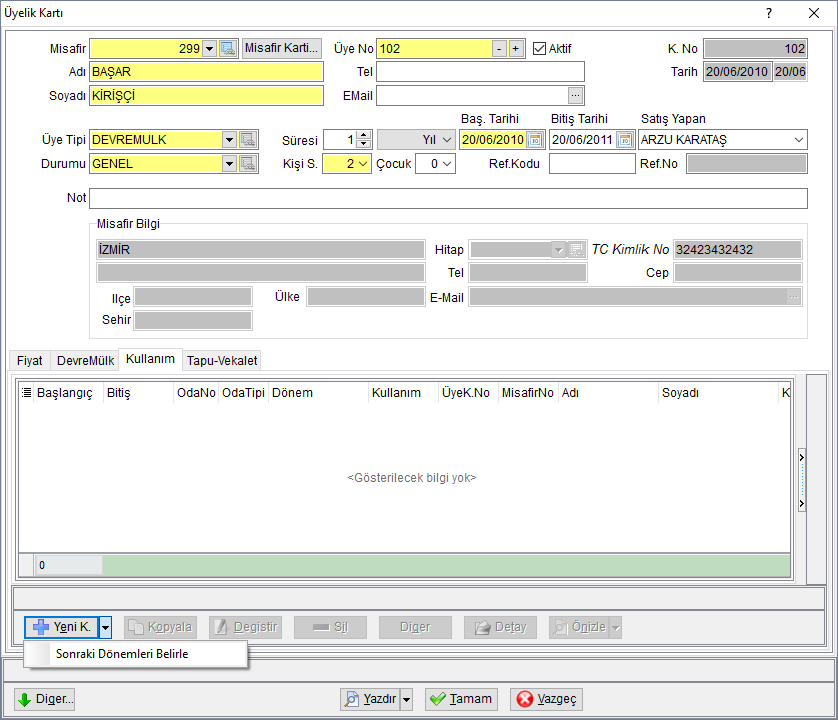Open the Yıl period unit dropdown
Viewport: 838px width, 720px height.
pos(447,140)
